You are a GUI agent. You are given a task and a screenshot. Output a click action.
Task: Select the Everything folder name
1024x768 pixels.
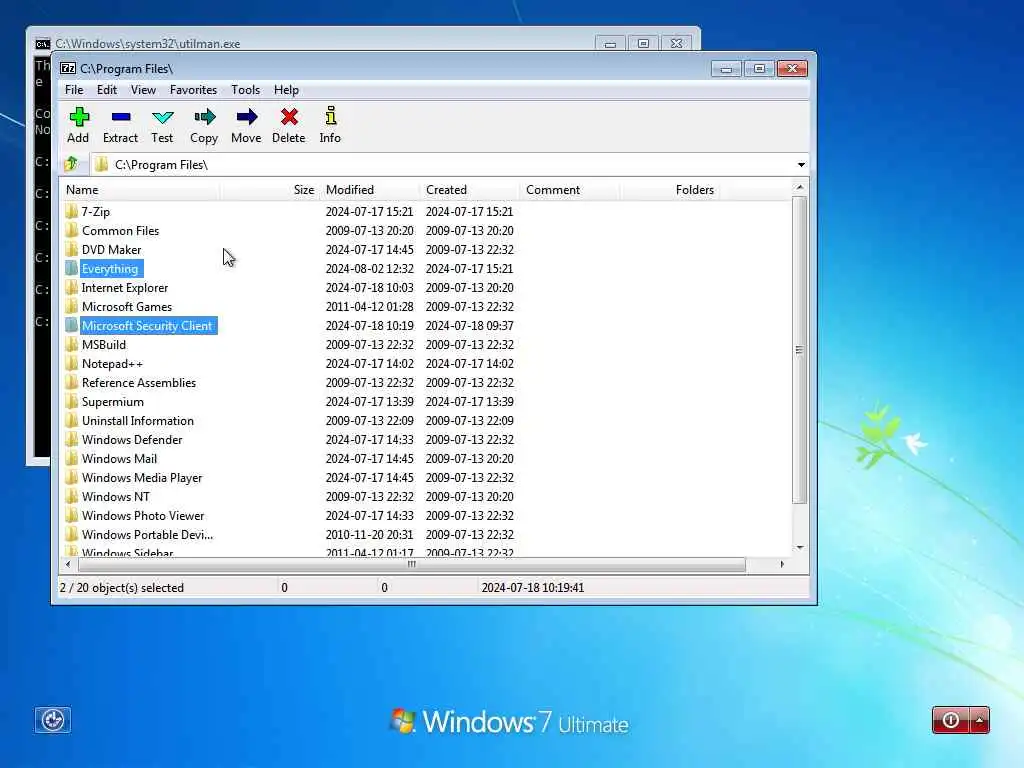click(110, 268)
